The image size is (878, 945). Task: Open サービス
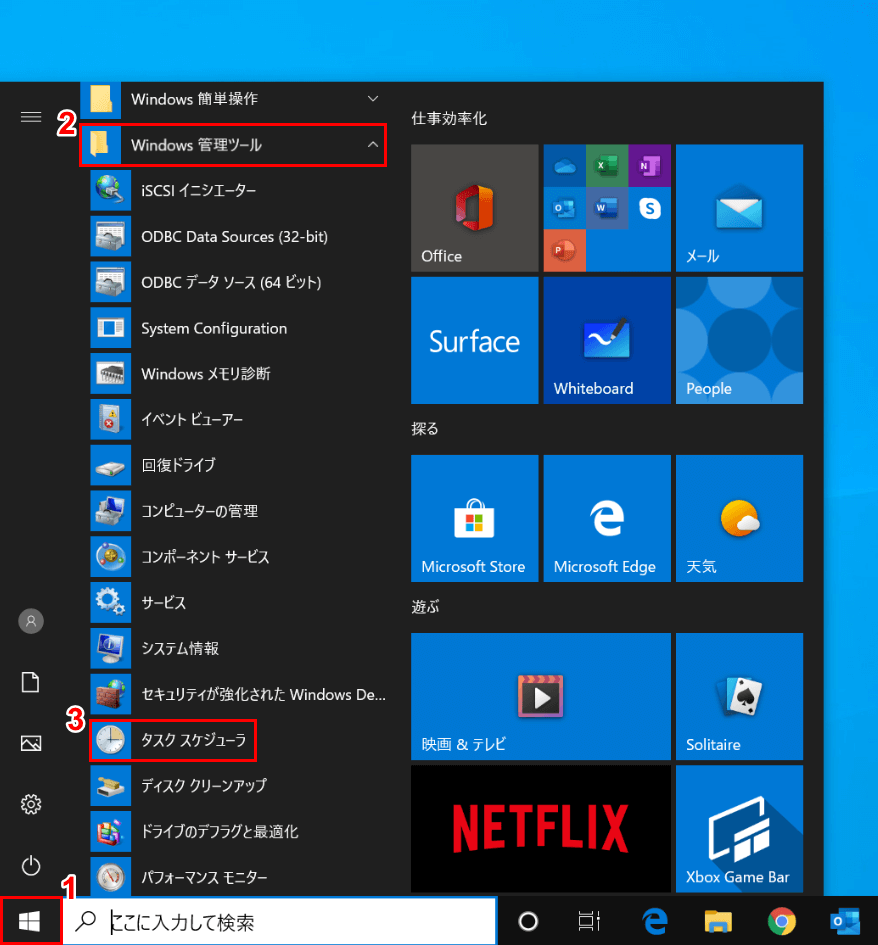pyautogui.click(x=238, y=603)
